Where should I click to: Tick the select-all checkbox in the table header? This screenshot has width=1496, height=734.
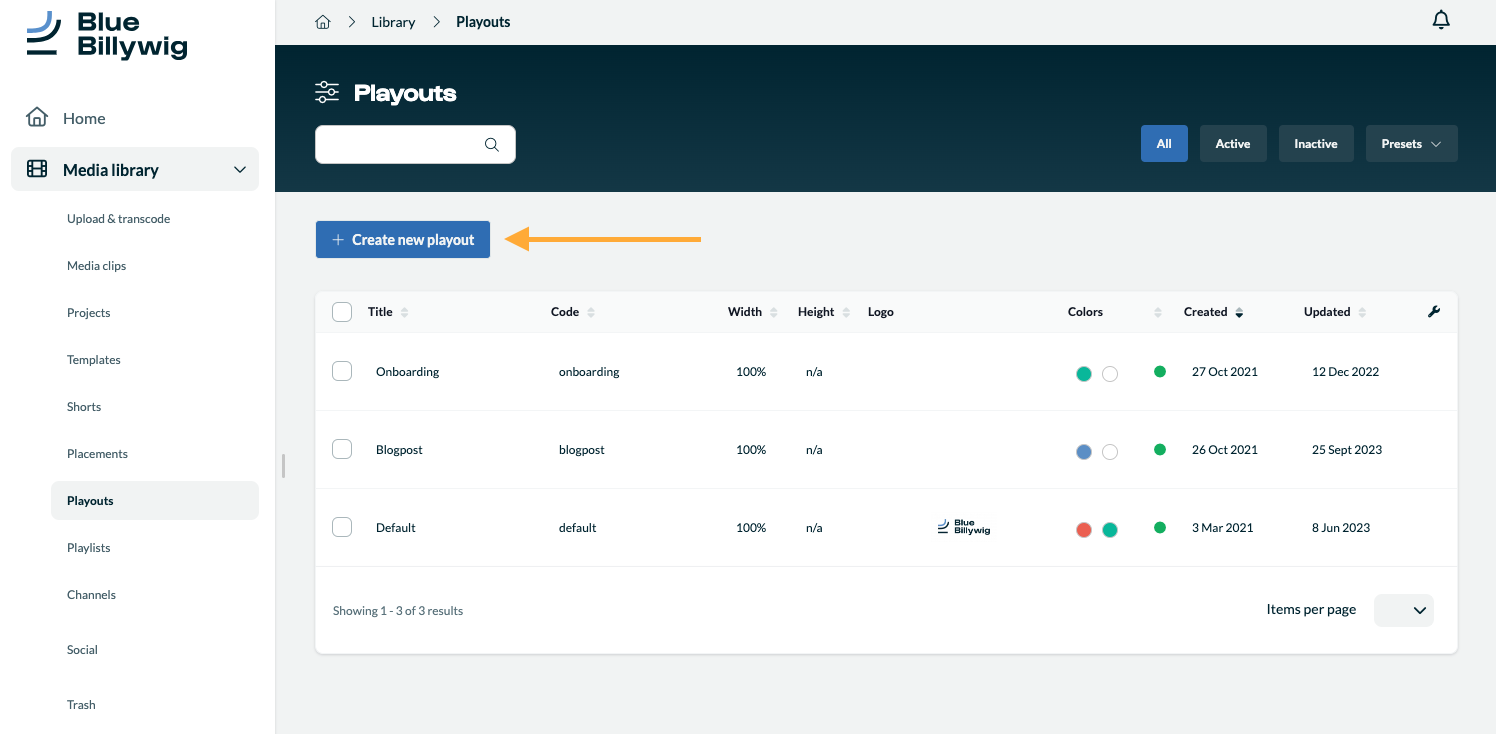(x=342, y=312)
